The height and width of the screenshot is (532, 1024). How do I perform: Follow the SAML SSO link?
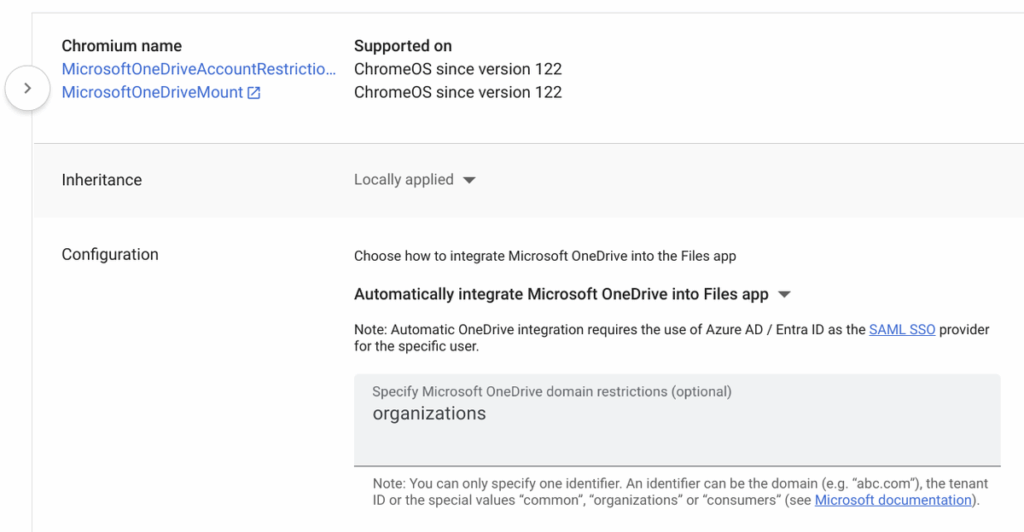902,329
